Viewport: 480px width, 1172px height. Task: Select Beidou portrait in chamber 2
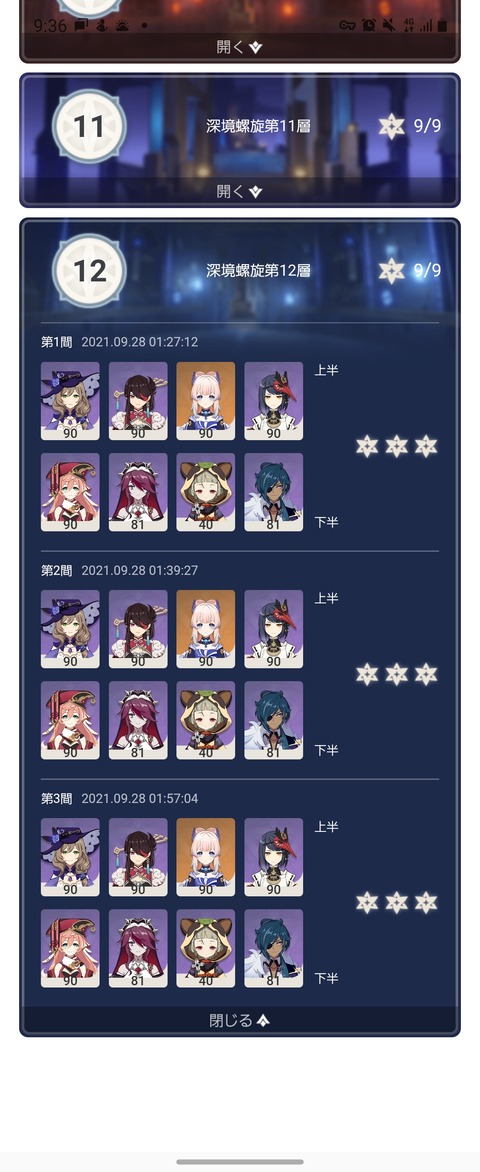[138, 629]
